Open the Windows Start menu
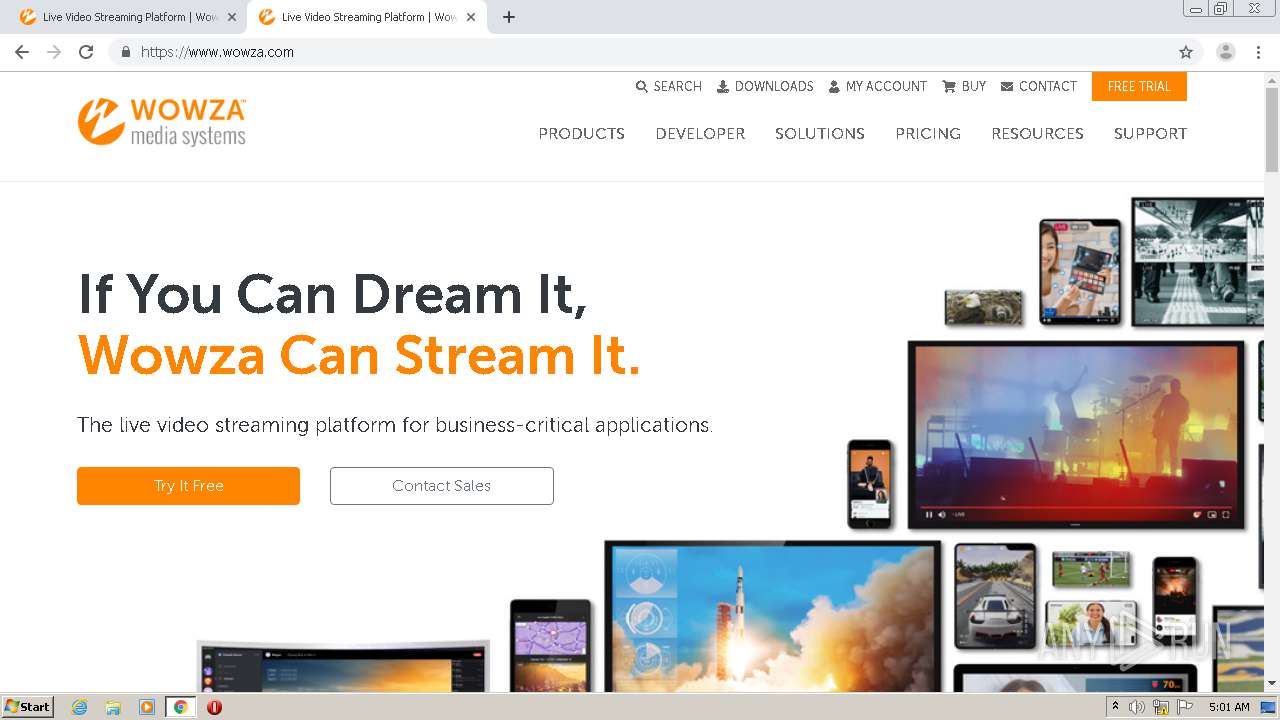The width and height of the screenshot is (1280, 720). point(27,707)
